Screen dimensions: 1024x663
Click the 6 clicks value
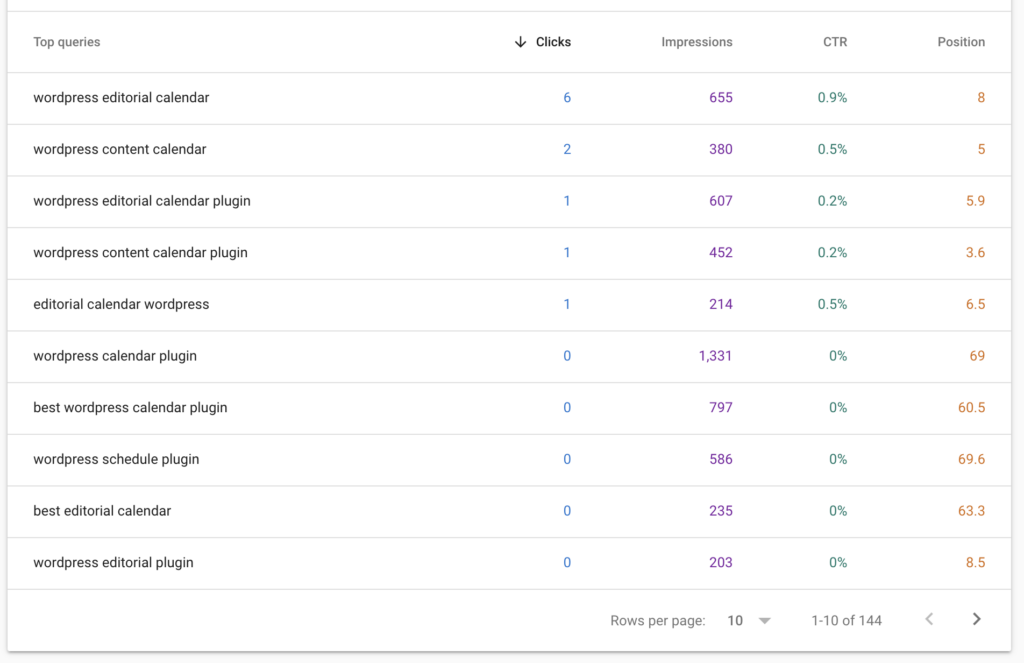coord(567,98)
